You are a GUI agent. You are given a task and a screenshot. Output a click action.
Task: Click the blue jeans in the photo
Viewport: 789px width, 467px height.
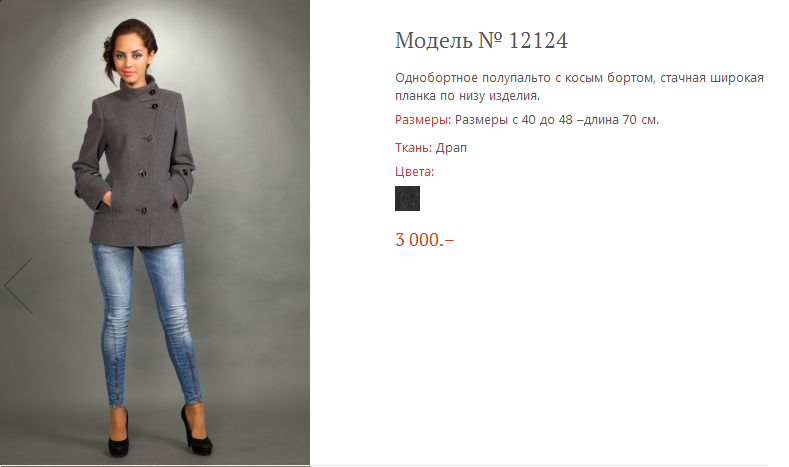147,322
